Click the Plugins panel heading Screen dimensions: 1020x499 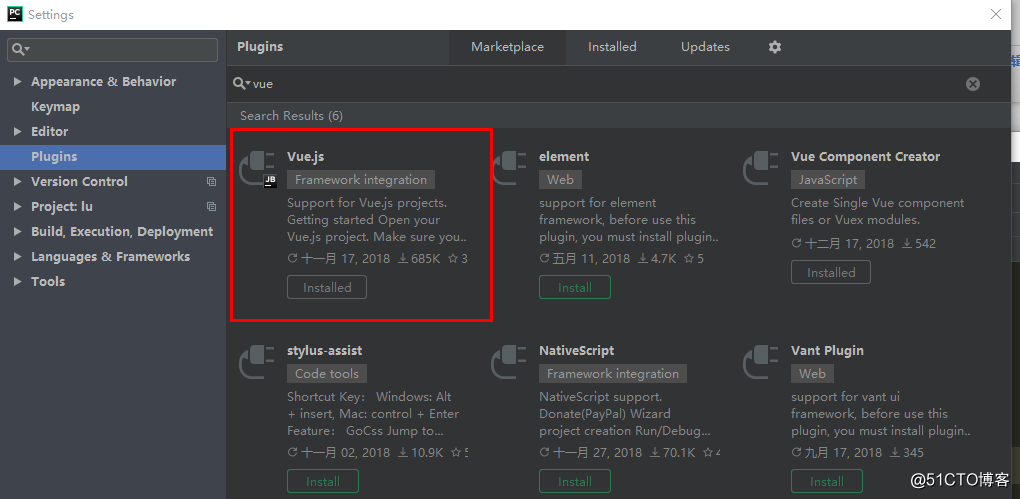260,47
